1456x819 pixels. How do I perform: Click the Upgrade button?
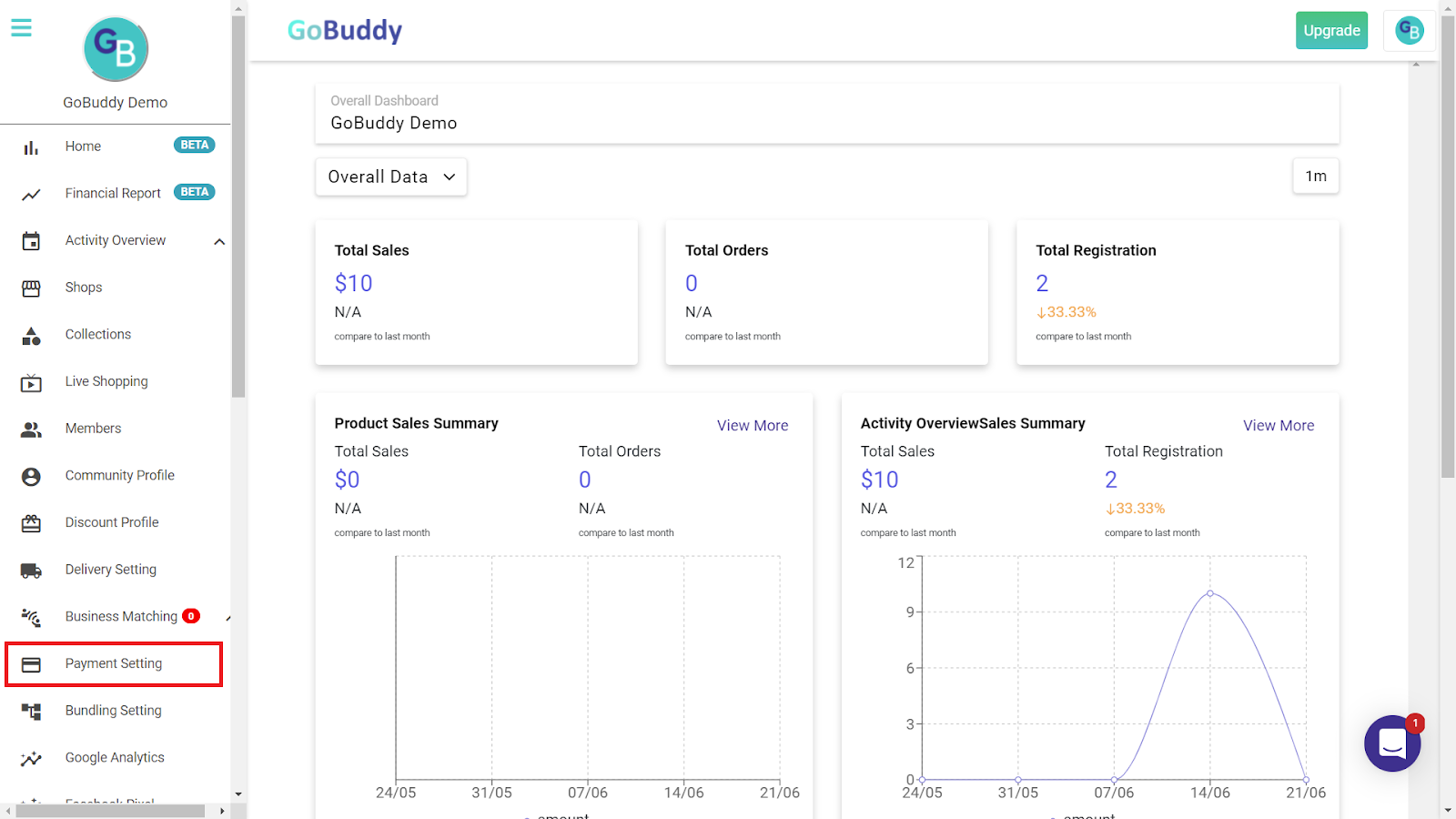coord(1331,31)
